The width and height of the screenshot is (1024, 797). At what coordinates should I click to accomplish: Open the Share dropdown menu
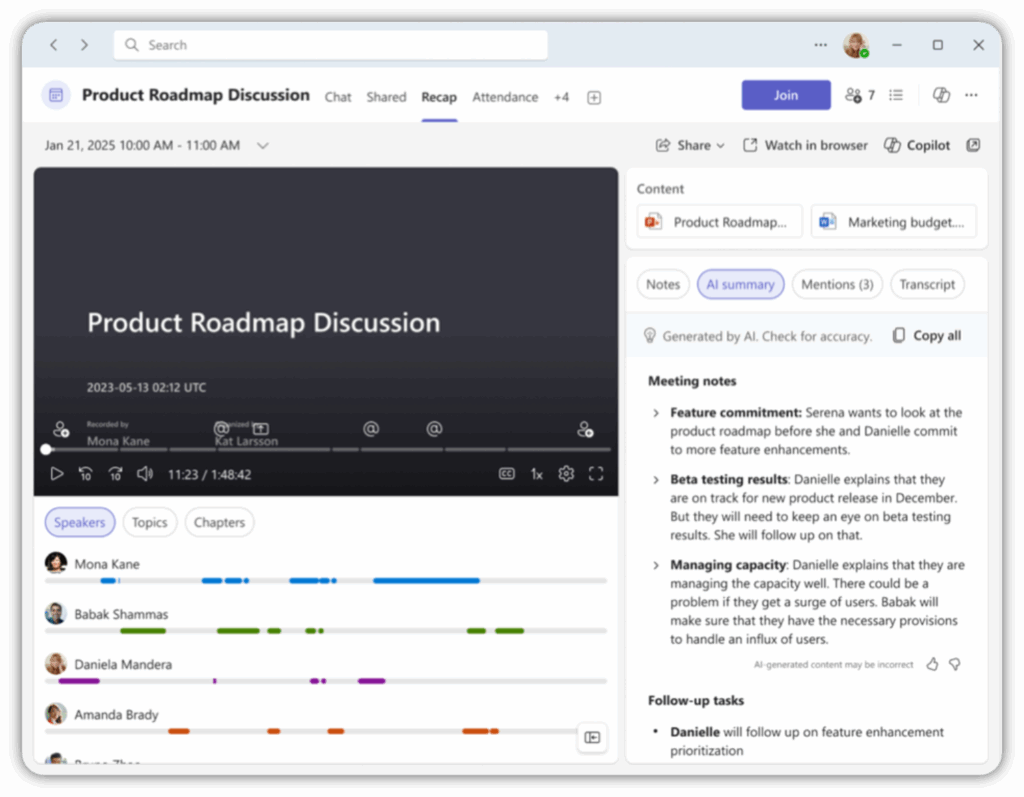tap(690, 145)
